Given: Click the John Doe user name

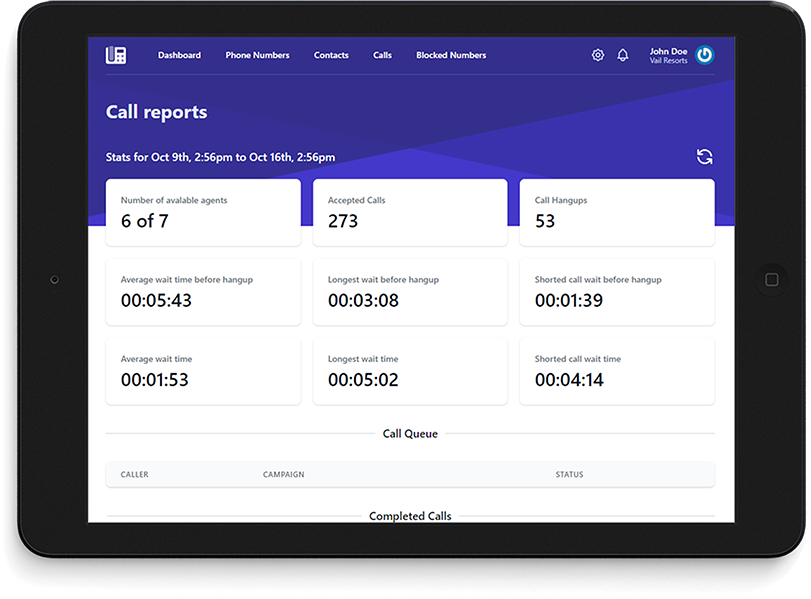Looking at the screenshot, I should pos(668,51).
